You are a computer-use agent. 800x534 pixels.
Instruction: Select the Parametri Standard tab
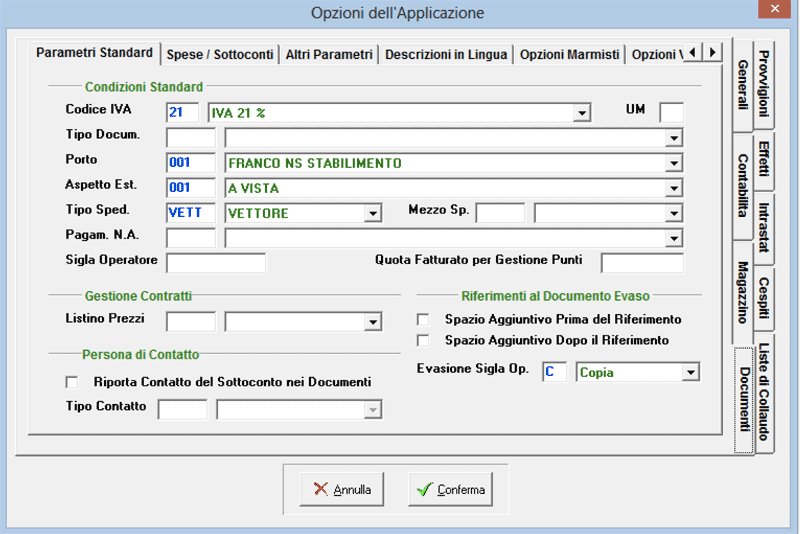pos(94,53)
